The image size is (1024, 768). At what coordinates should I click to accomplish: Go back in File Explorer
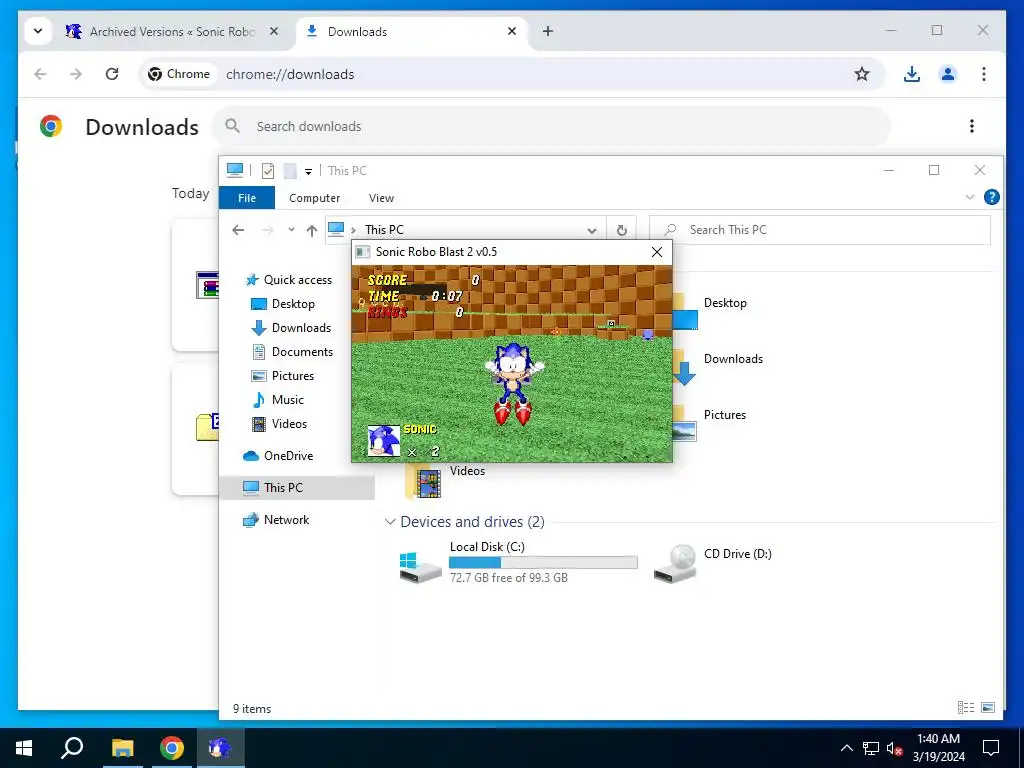tap(238, 230)
